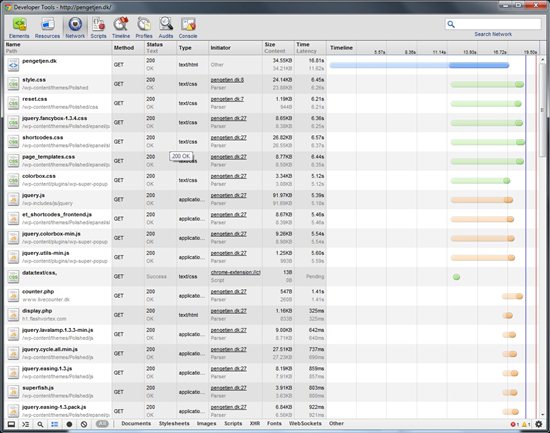The height and width of the screenshot is (433, 550).
Task: Click the orange jquery.js timeline bar
Action: 482,200
